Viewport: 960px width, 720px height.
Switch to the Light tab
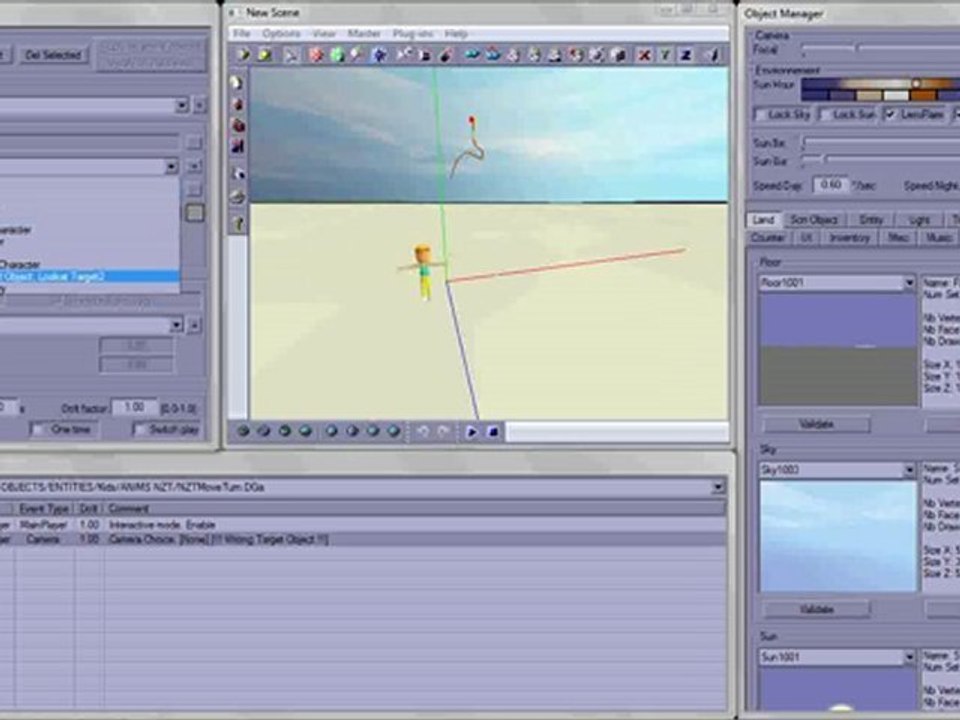[920, 220]
